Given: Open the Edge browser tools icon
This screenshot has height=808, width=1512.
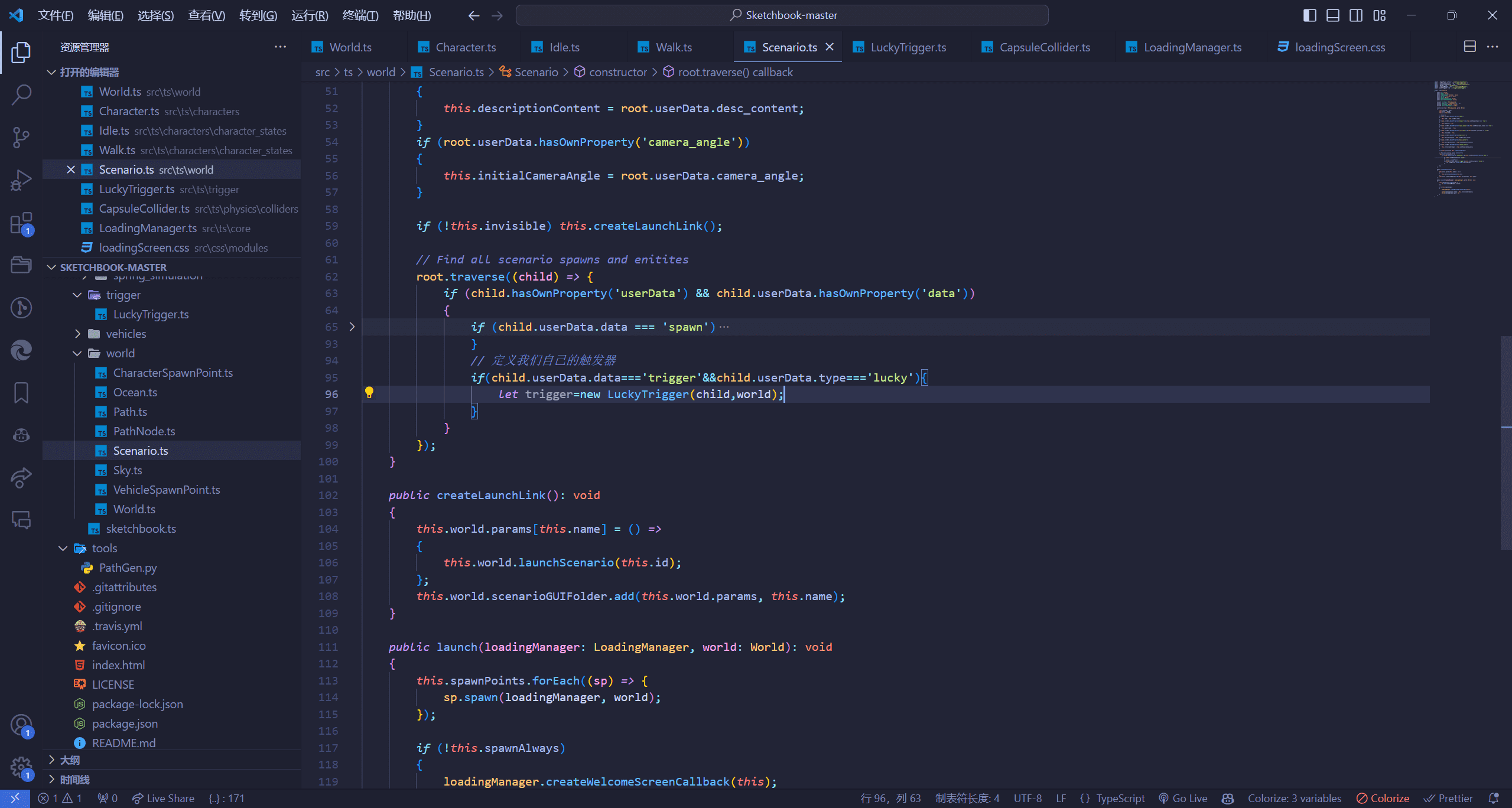Looking at the screenshot, I should click(x=21, y=350).
